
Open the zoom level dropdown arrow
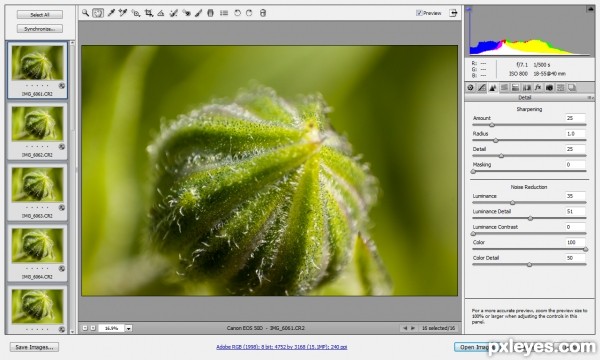(x=129, y=328)
